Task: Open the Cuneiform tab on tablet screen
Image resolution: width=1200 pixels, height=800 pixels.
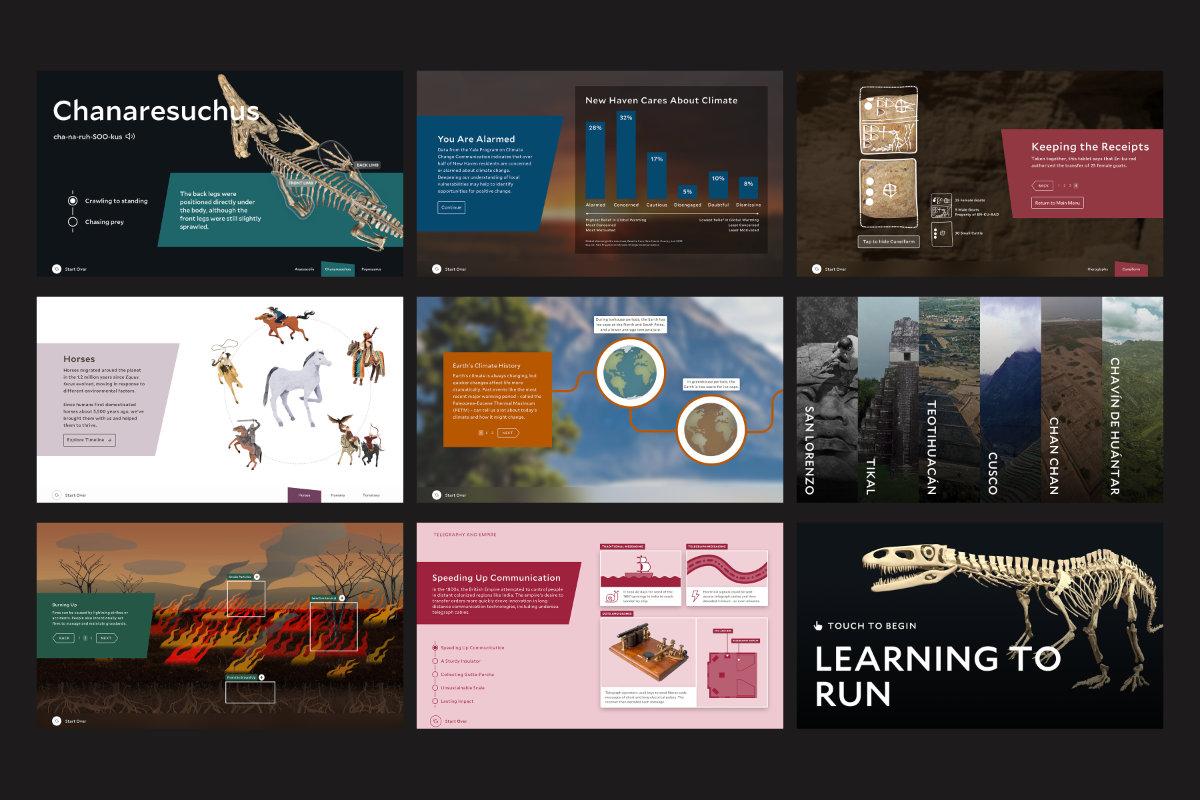Action: click(x=1131, y=269)
